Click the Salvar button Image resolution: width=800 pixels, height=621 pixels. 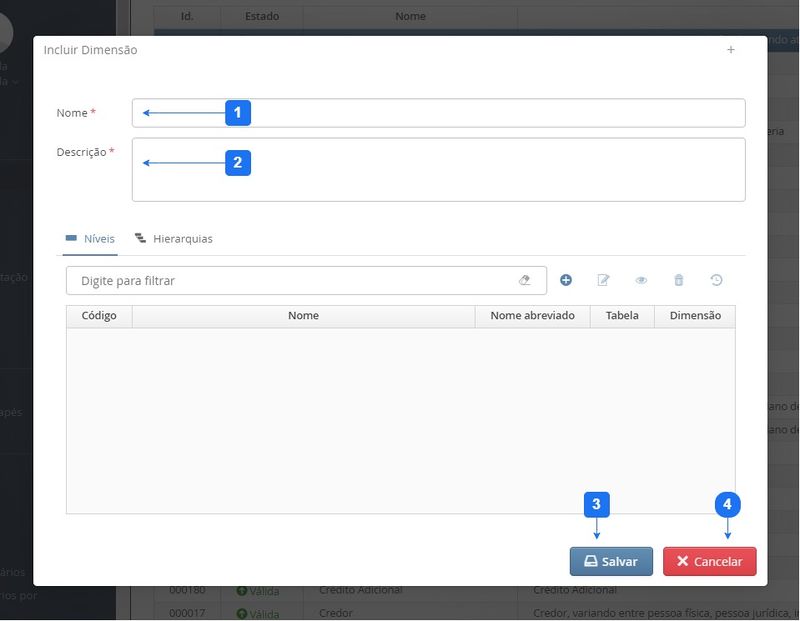click(x=611, y=561)
